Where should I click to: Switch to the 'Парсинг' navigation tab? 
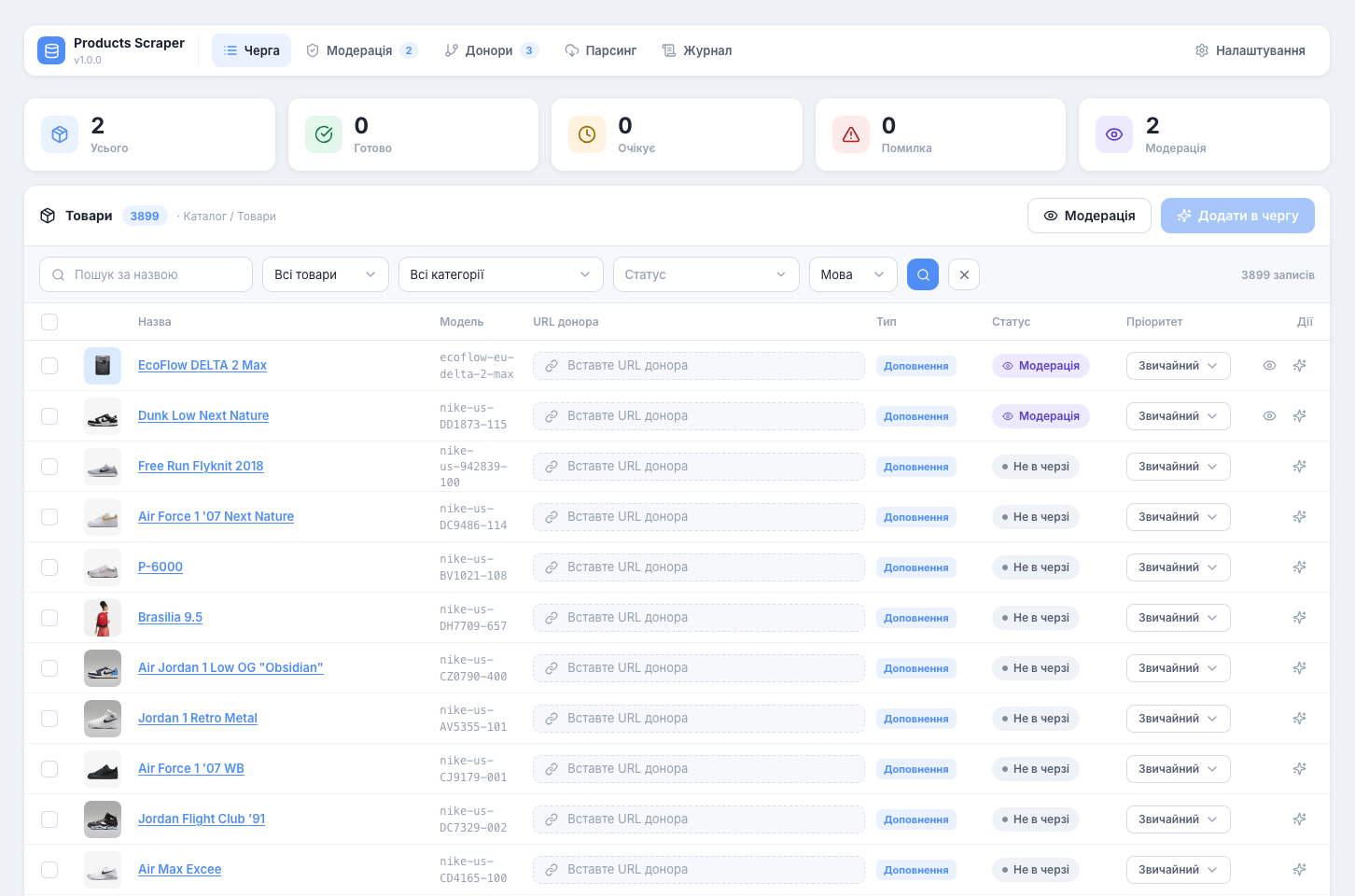pyautogui.click(x=601, y=50)
